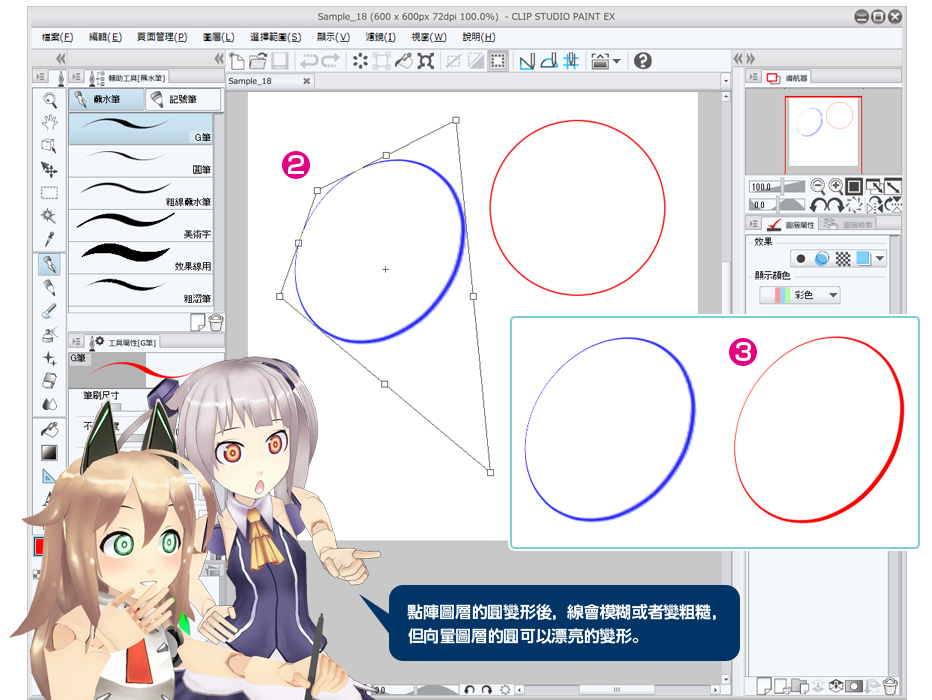Click navigator zoom out magnifier
The width and height of the screenshot is (932, 700).
pyautogui.click(x=818, y=187)
